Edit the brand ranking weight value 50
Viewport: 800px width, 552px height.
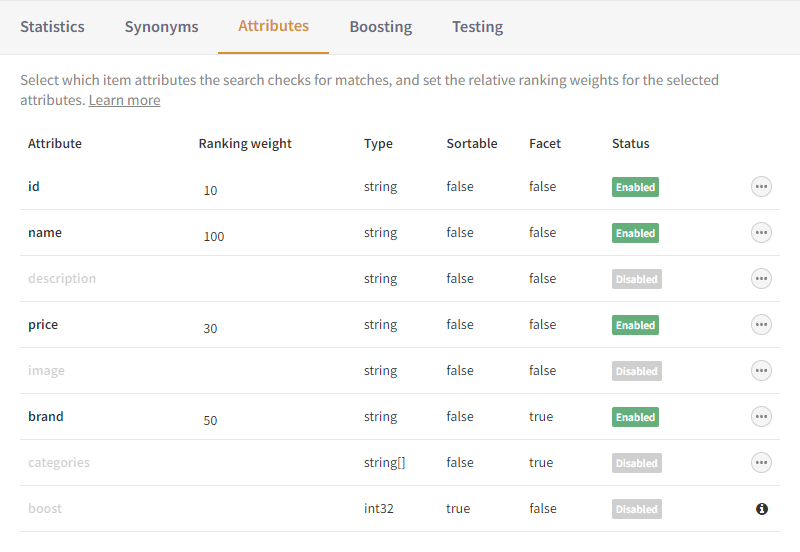click(210, 421)
